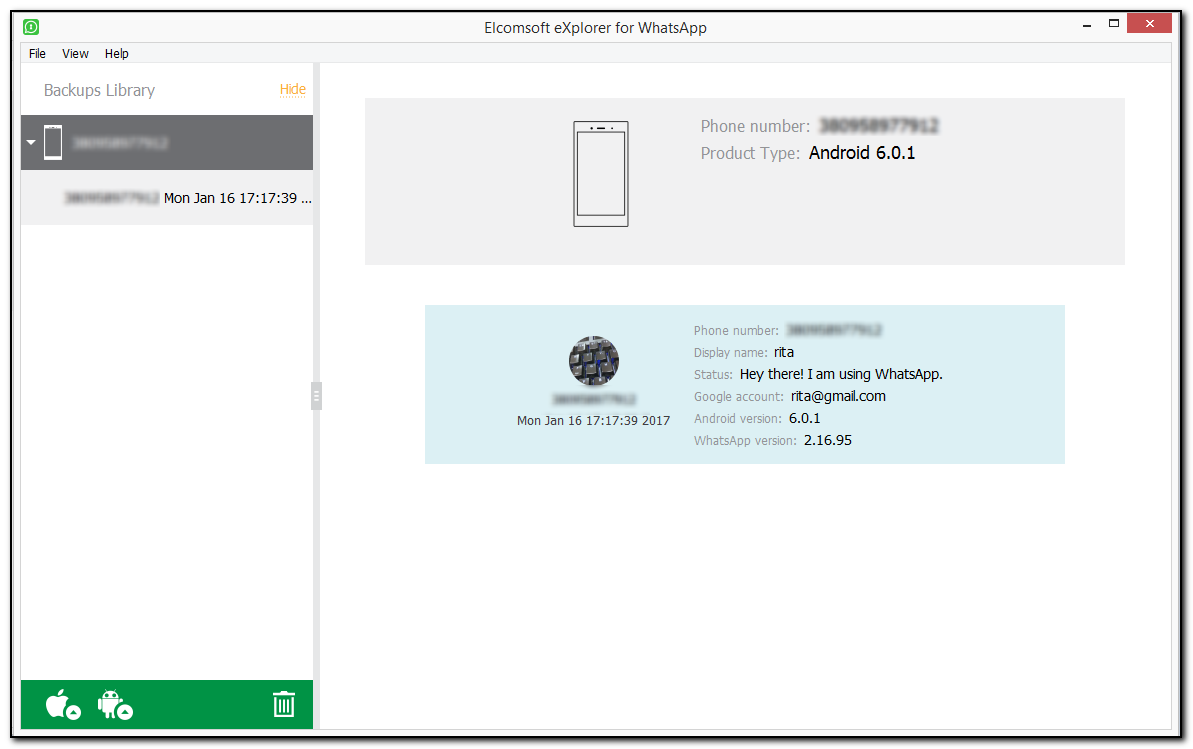Open the Help menu
Viewport: 1193px width, 749px height.
coord(117,54)
